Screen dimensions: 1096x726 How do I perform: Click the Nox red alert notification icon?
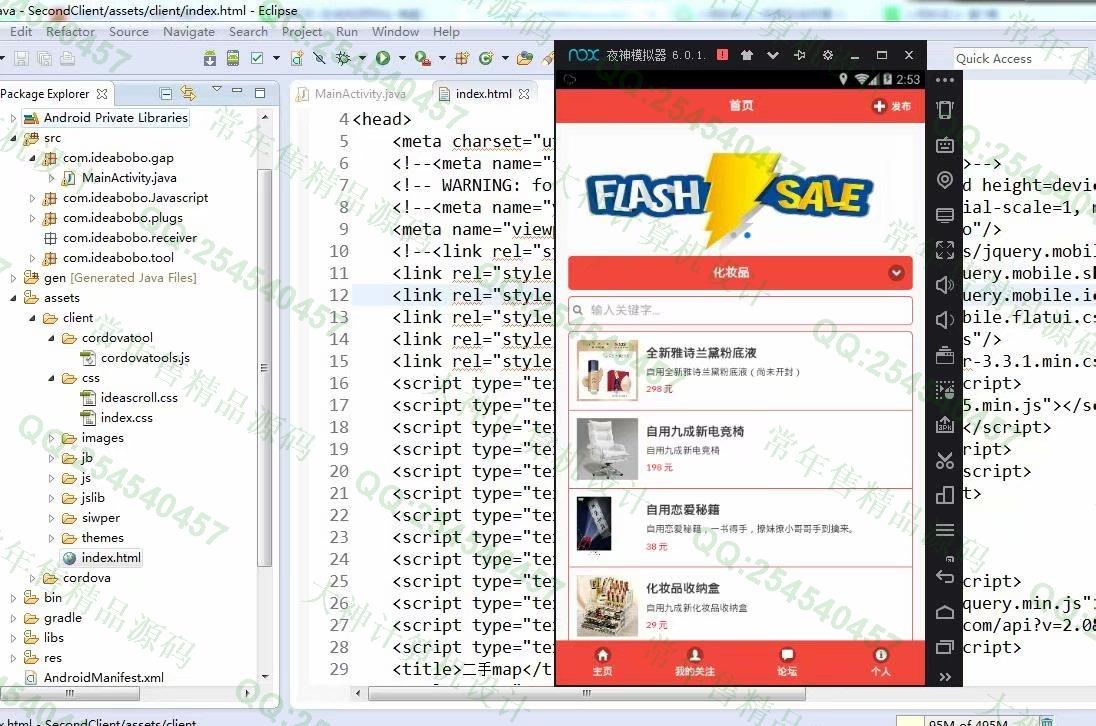[x=722, y=55]
